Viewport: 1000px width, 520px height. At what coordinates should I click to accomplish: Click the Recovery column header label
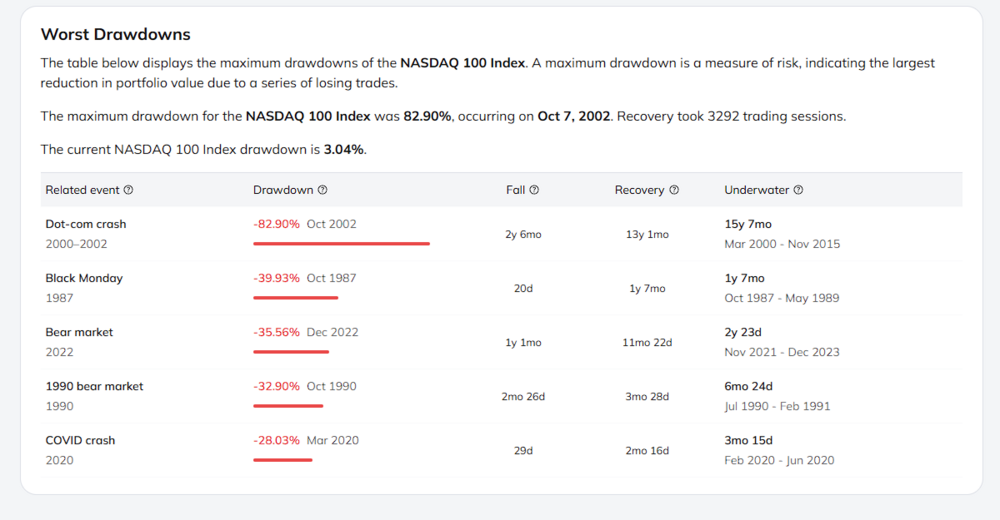[x=640, y=190]
